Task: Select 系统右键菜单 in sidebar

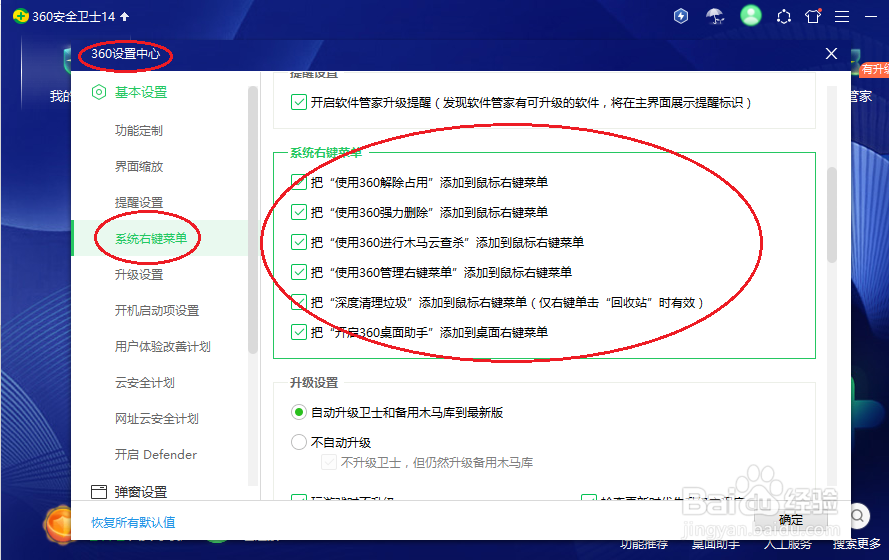Action: [x=151, y=238]
